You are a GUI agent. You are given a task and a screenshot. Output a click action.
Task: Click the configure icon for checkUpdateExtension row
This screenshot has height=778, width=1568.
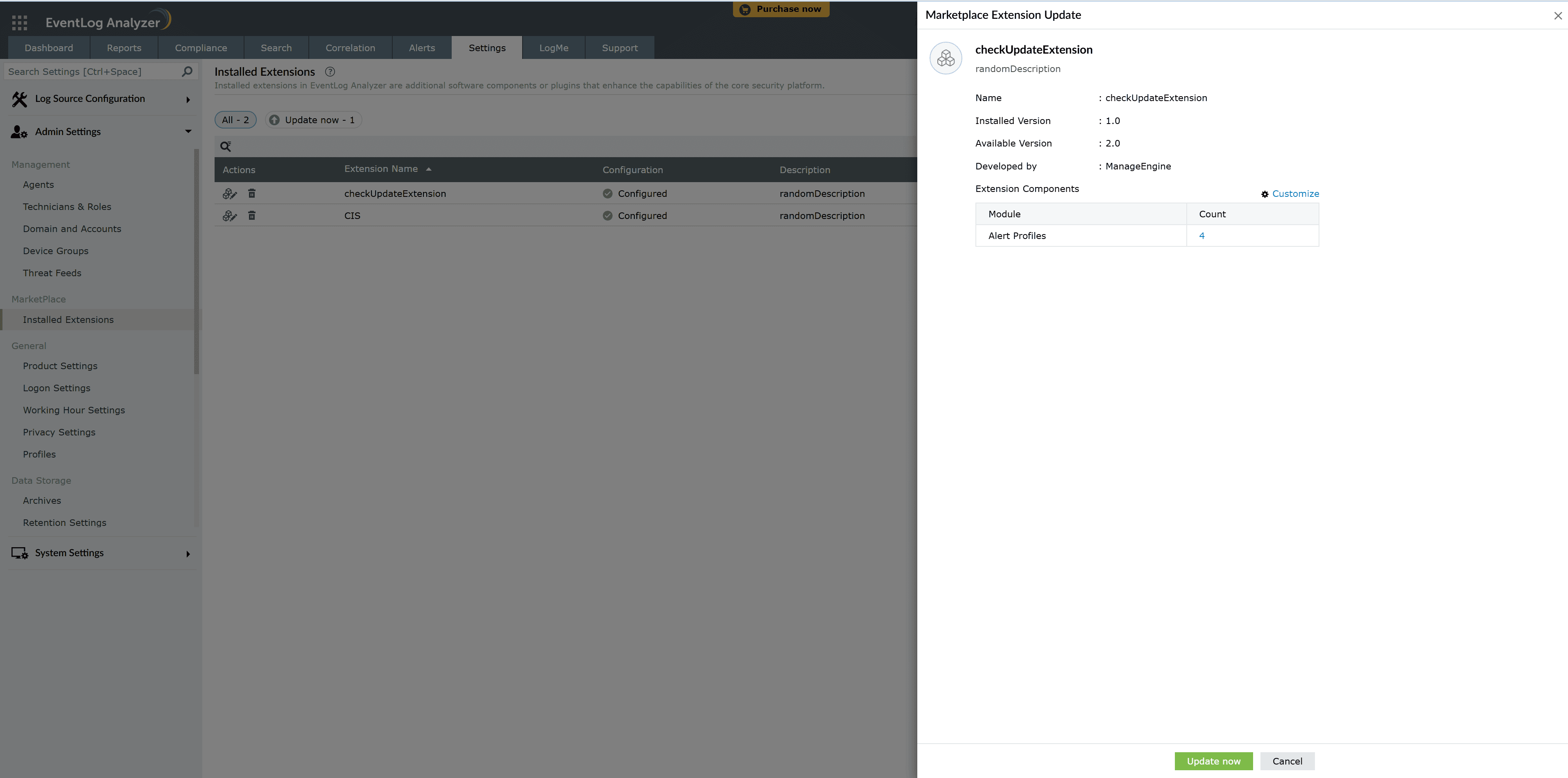pos(229,194)
